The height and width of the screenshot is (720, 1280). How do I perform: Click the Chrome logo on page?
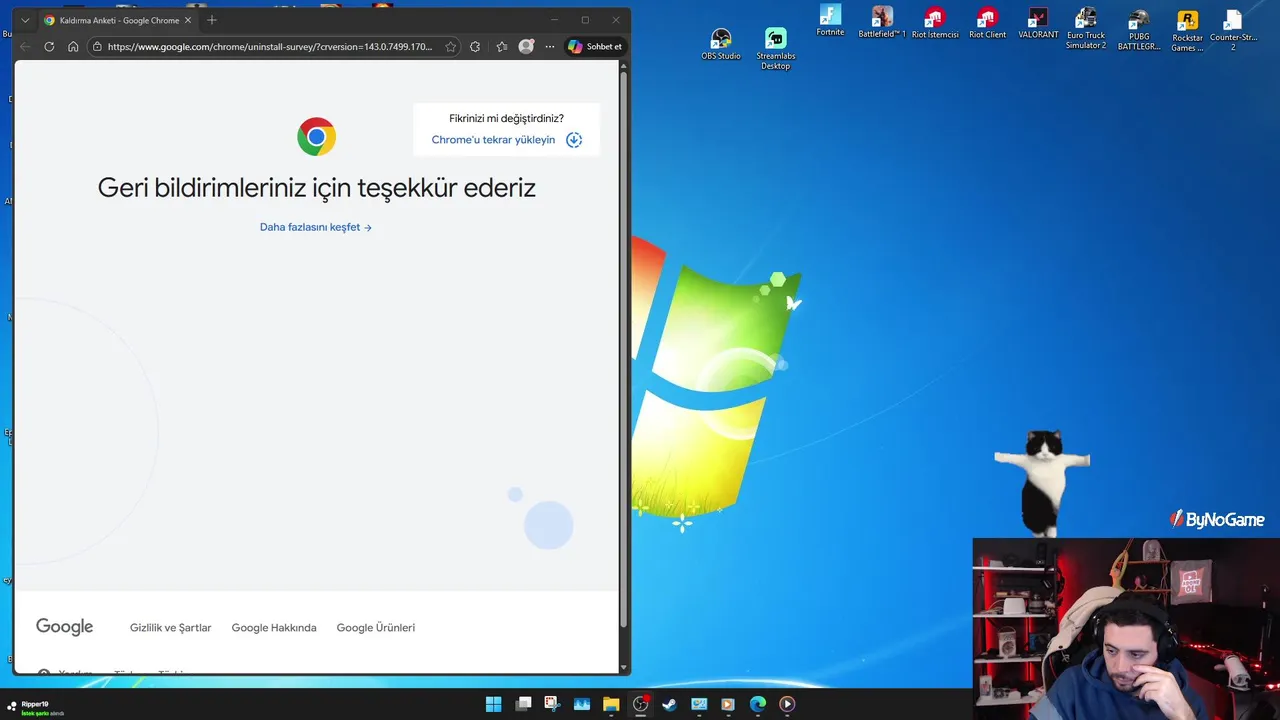coord(316,136)
